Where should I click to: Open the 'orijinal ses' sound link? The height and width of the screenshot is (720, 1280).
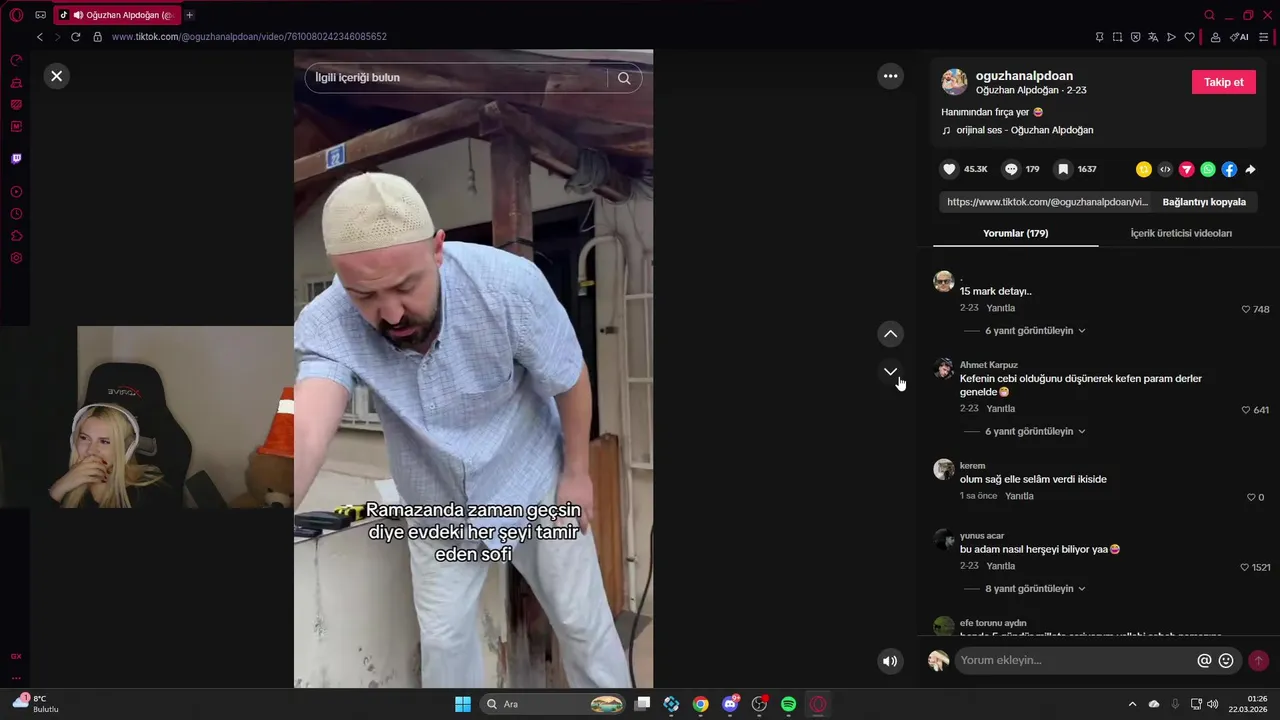1024,130
